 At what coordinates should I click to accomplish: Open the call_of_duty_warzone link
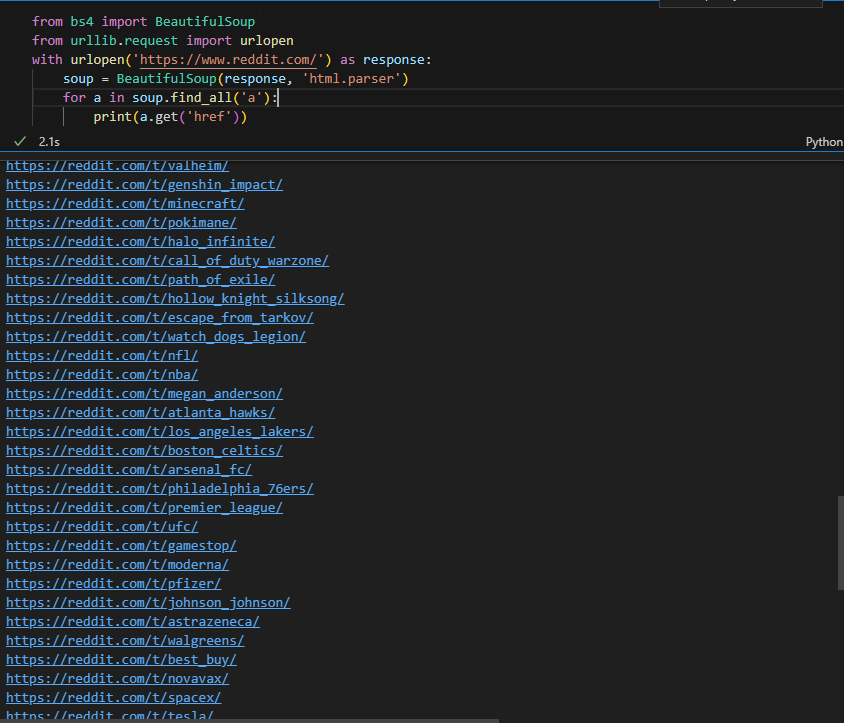(x=167, y=261)
